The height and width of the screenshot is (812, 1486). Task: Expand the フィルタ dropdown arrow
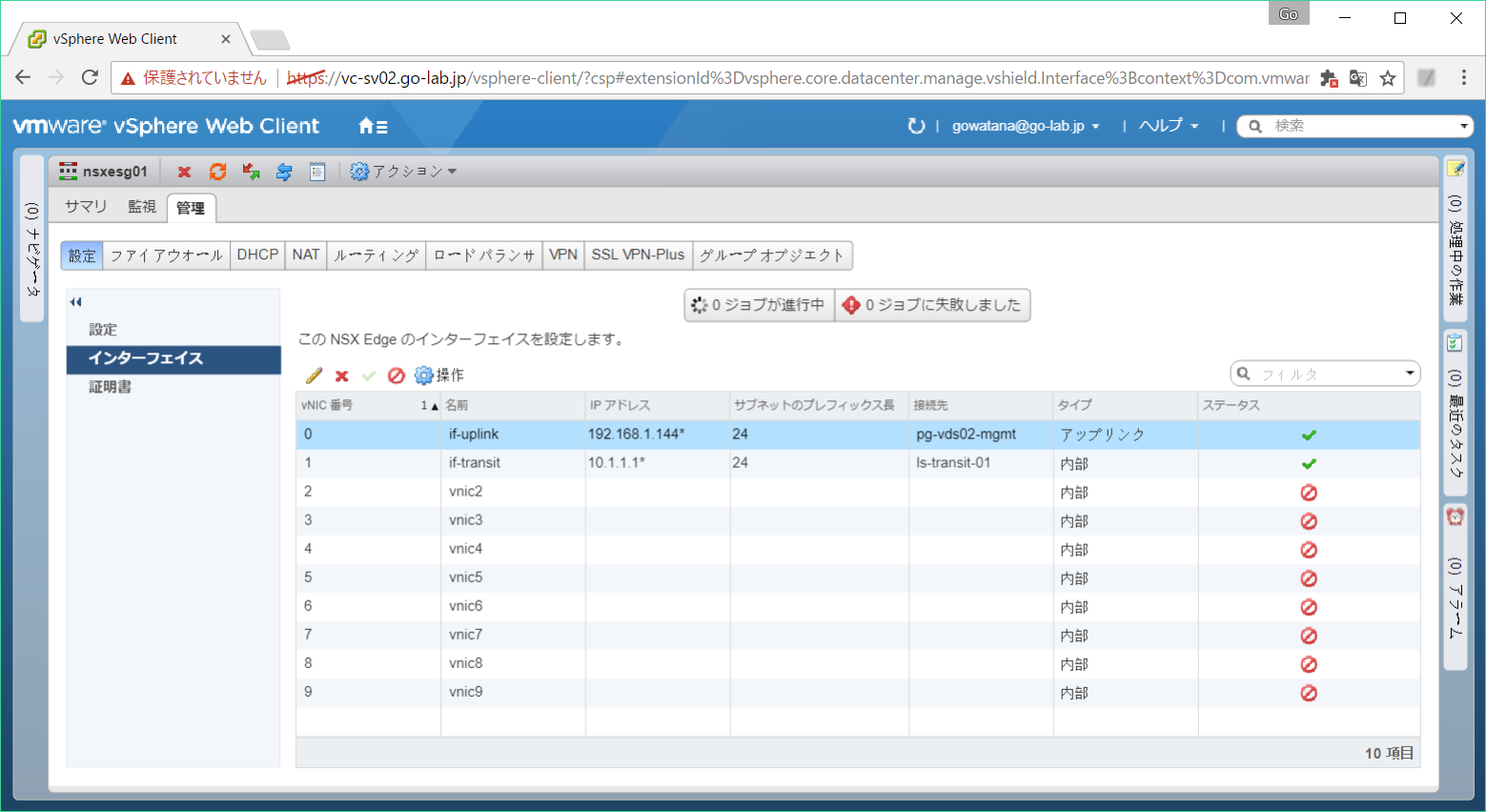[1410, 374]
